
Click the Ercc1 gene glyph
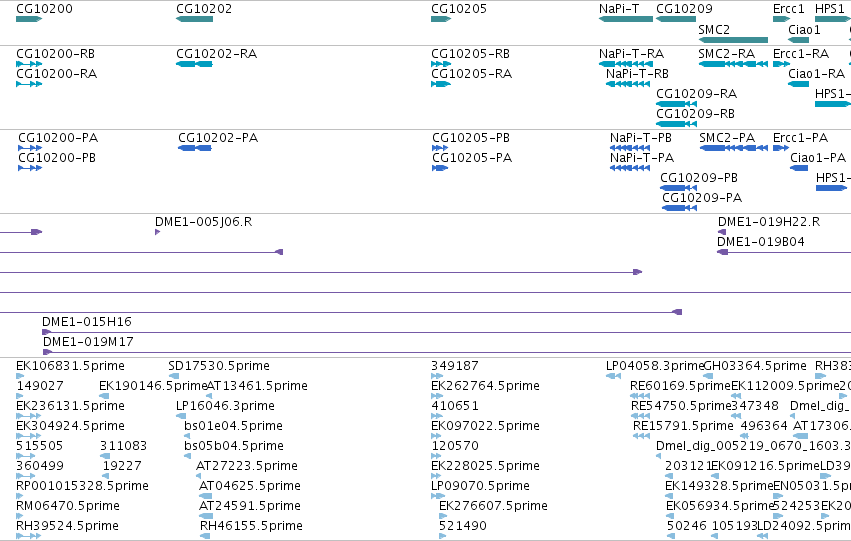pyautogui.click(x=782, y=19)
